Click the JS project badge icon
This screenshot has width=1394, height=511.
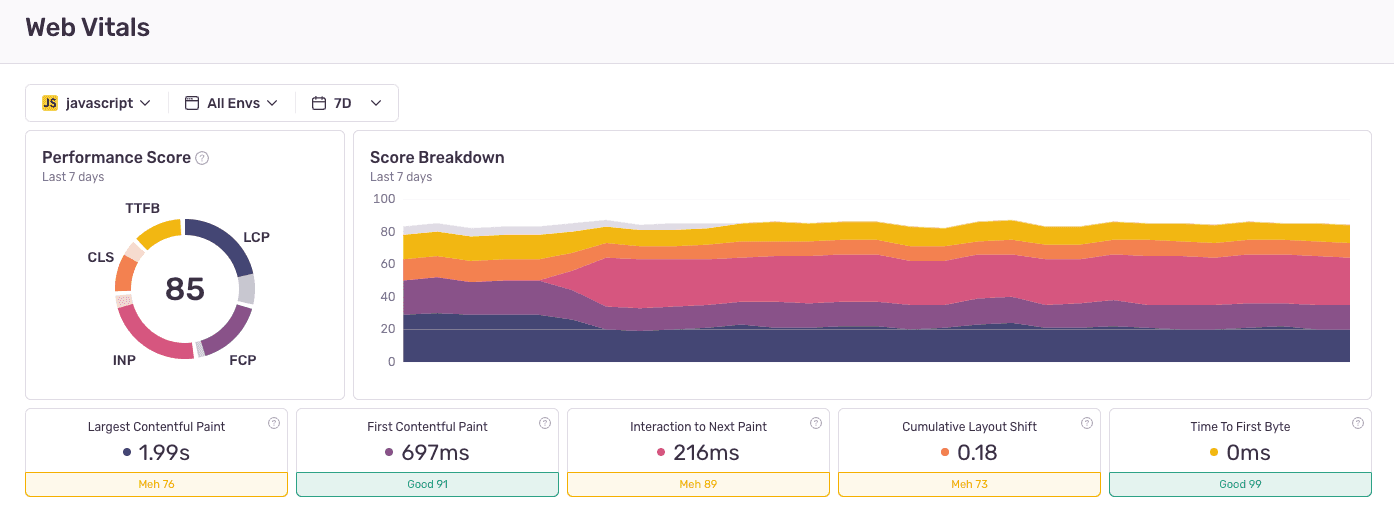click(x=50, y=103)
